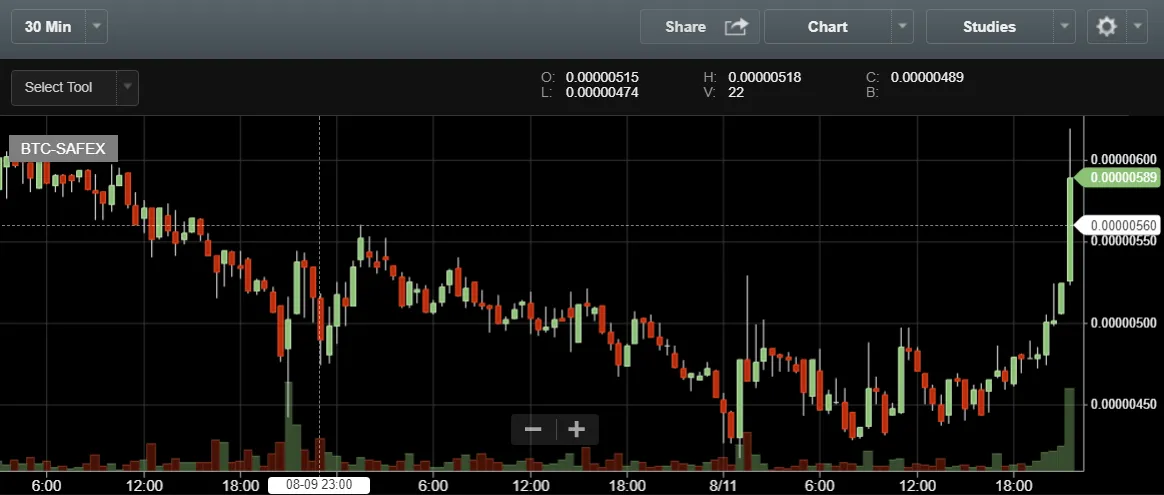Expand the 30 Min dropdown arrow
The image size is (1164, 495).
pos(97,27)
